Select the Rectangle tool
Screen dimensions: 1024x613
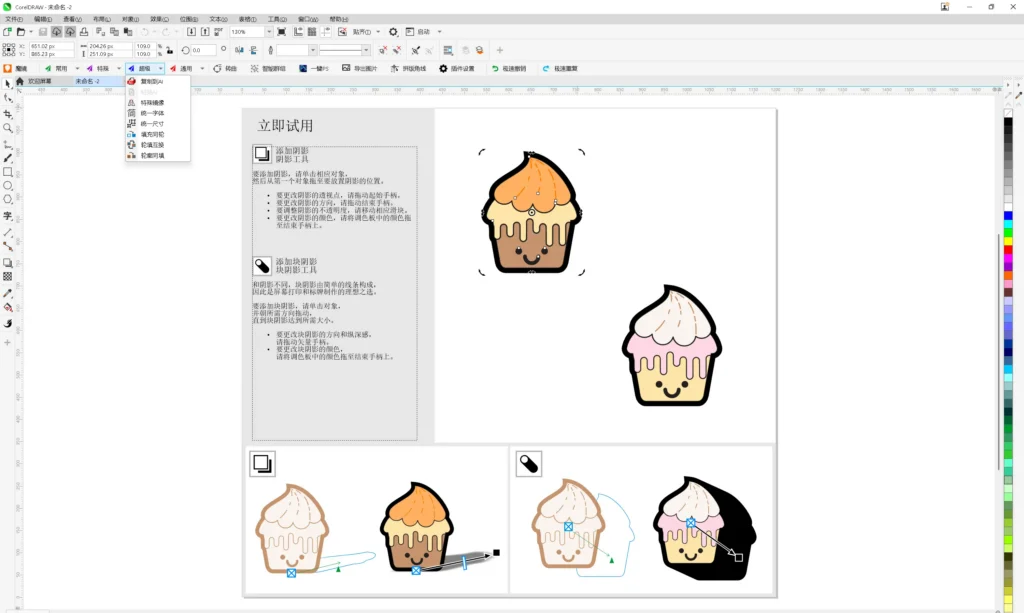(x=8, y=172)
